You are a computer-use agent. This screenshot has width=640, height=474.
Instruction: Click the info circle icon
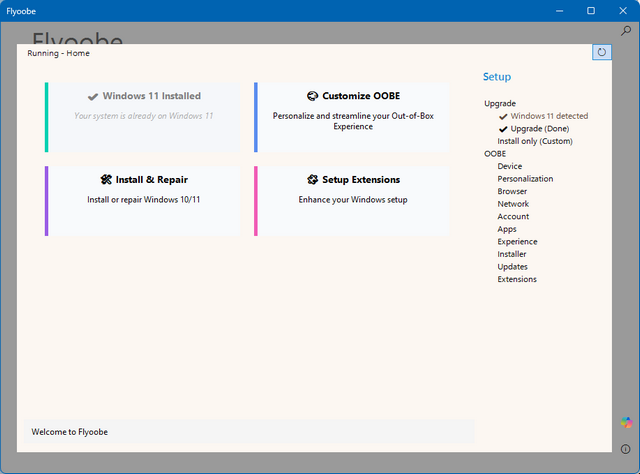tap(625, 449)
